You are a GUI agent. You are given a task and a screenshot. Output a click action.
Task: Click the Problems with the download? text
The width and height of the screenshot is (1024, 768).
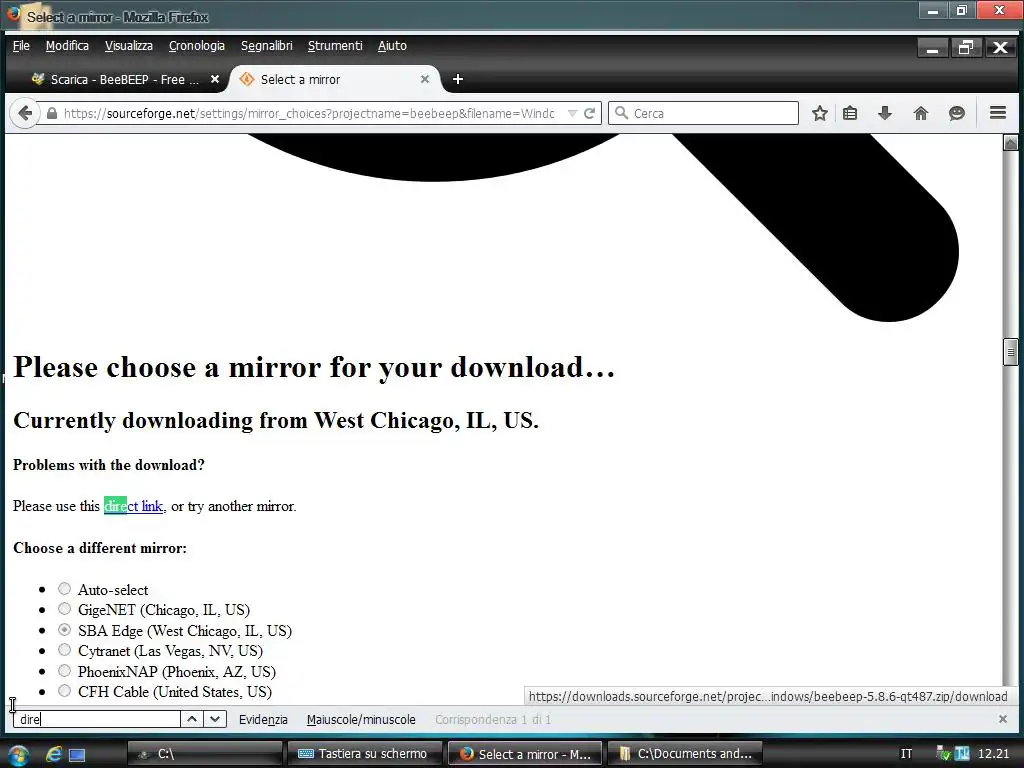coord(109,465)
